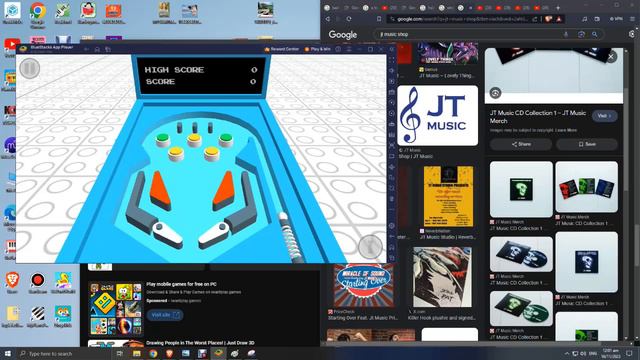Click the Brave desktop shortcut

tap(12, 282)
